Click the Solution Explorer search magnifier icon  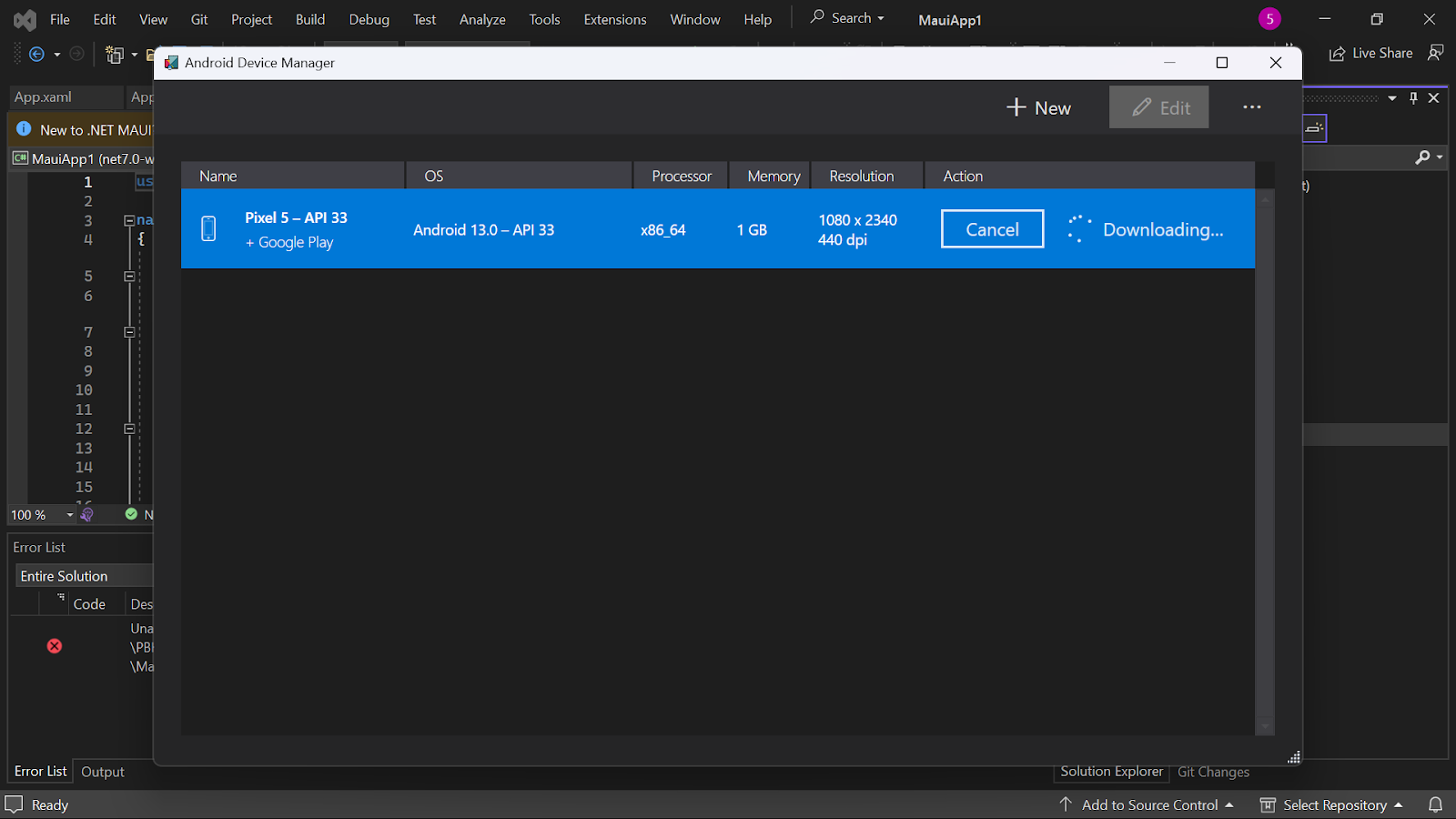coord(1423,157)
